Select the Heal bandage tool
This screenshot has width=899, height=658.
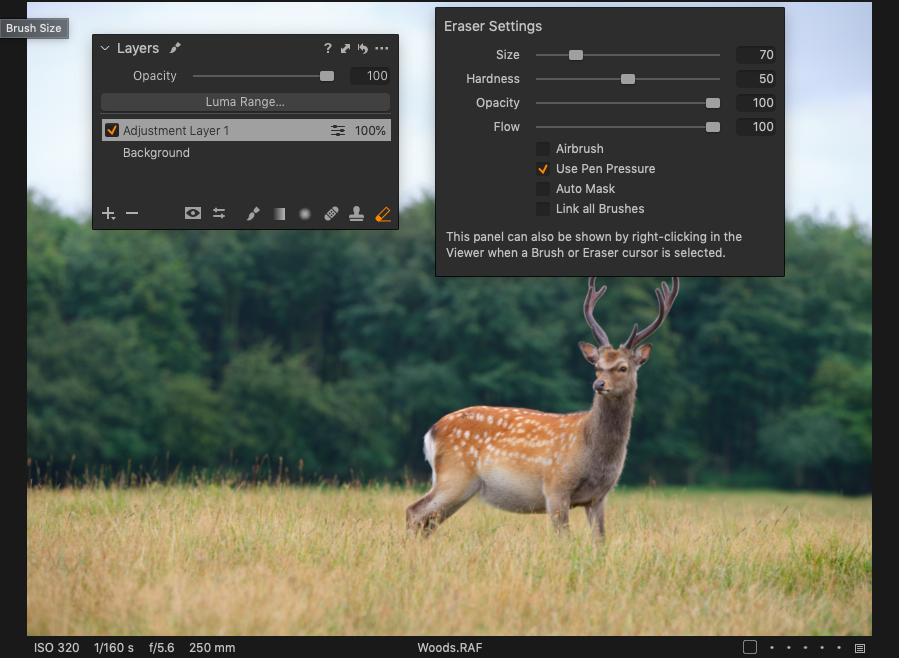tap(331, 214)
